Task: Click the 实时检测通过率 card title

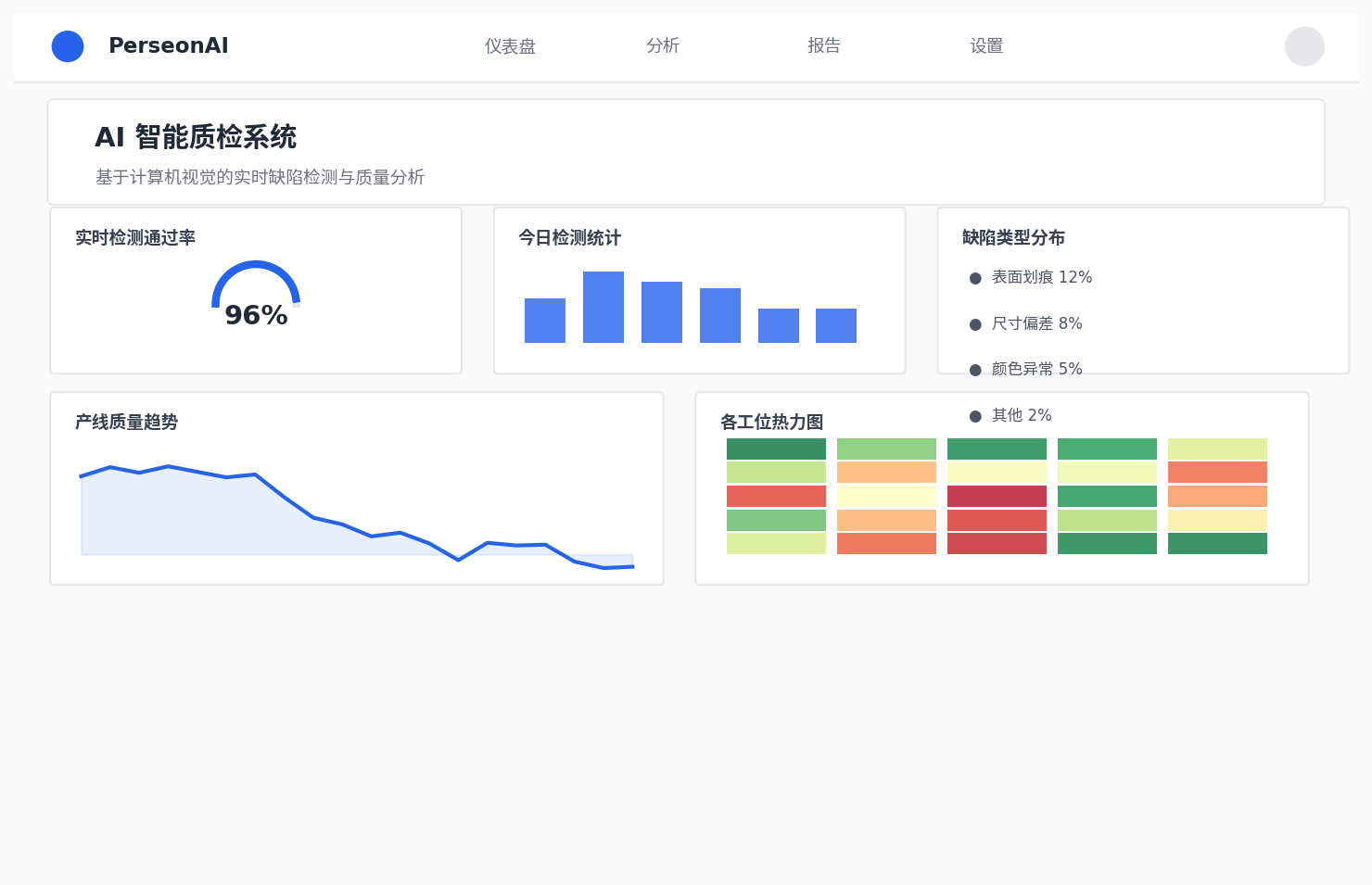Action: pos(135,237)
